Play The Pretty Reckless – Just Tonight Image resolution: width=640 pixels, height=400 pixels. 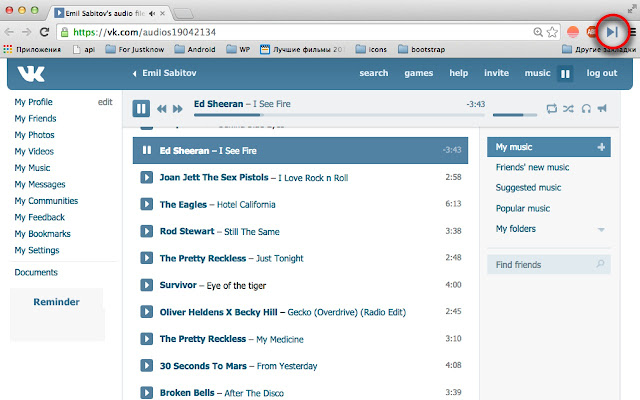coord(147,258)
